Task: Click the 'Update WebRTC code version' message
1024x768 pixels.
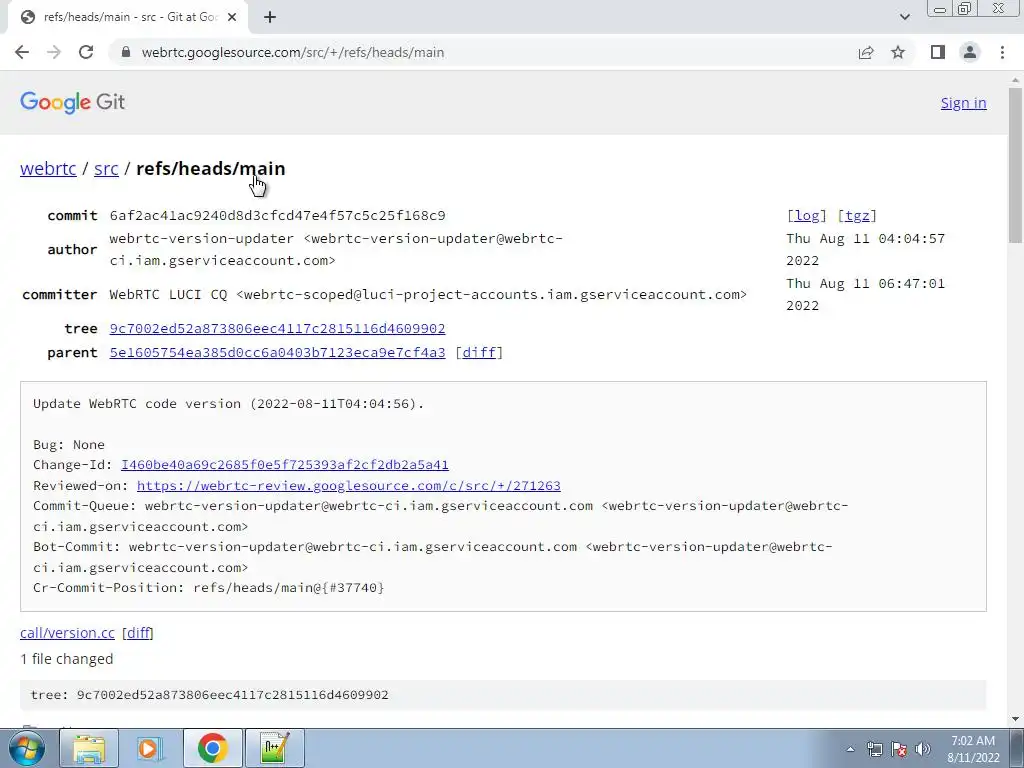Action: [x=228, y=404]
